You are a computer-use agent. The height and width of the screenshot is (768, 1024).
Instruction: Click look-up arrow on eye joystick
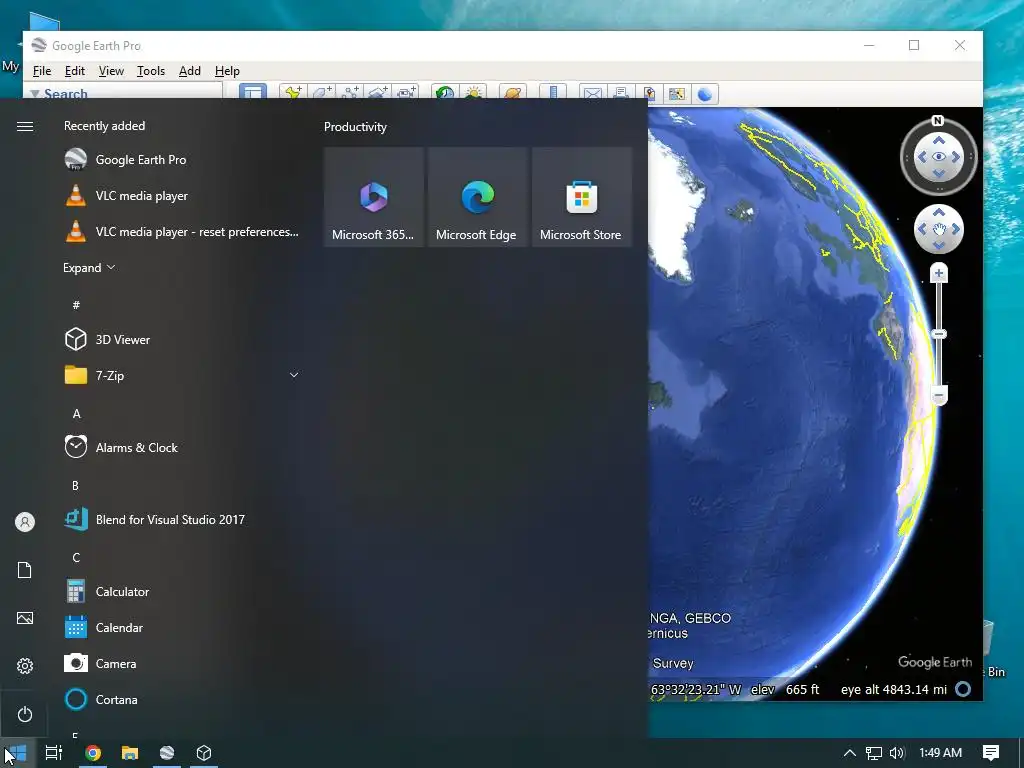tap(938, 140)
